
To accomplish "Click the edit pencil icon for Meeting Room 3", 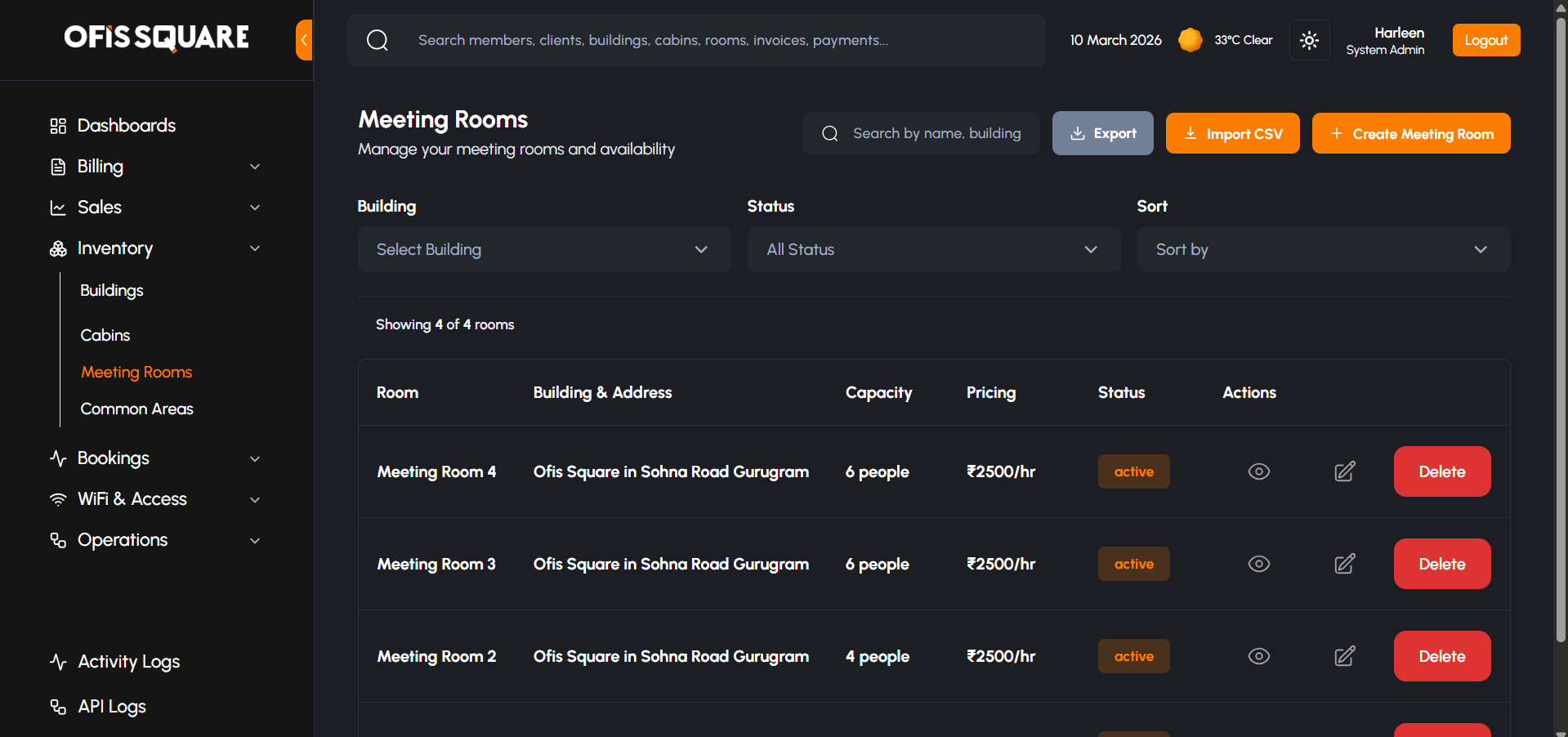I will (x=1344, y=564).
